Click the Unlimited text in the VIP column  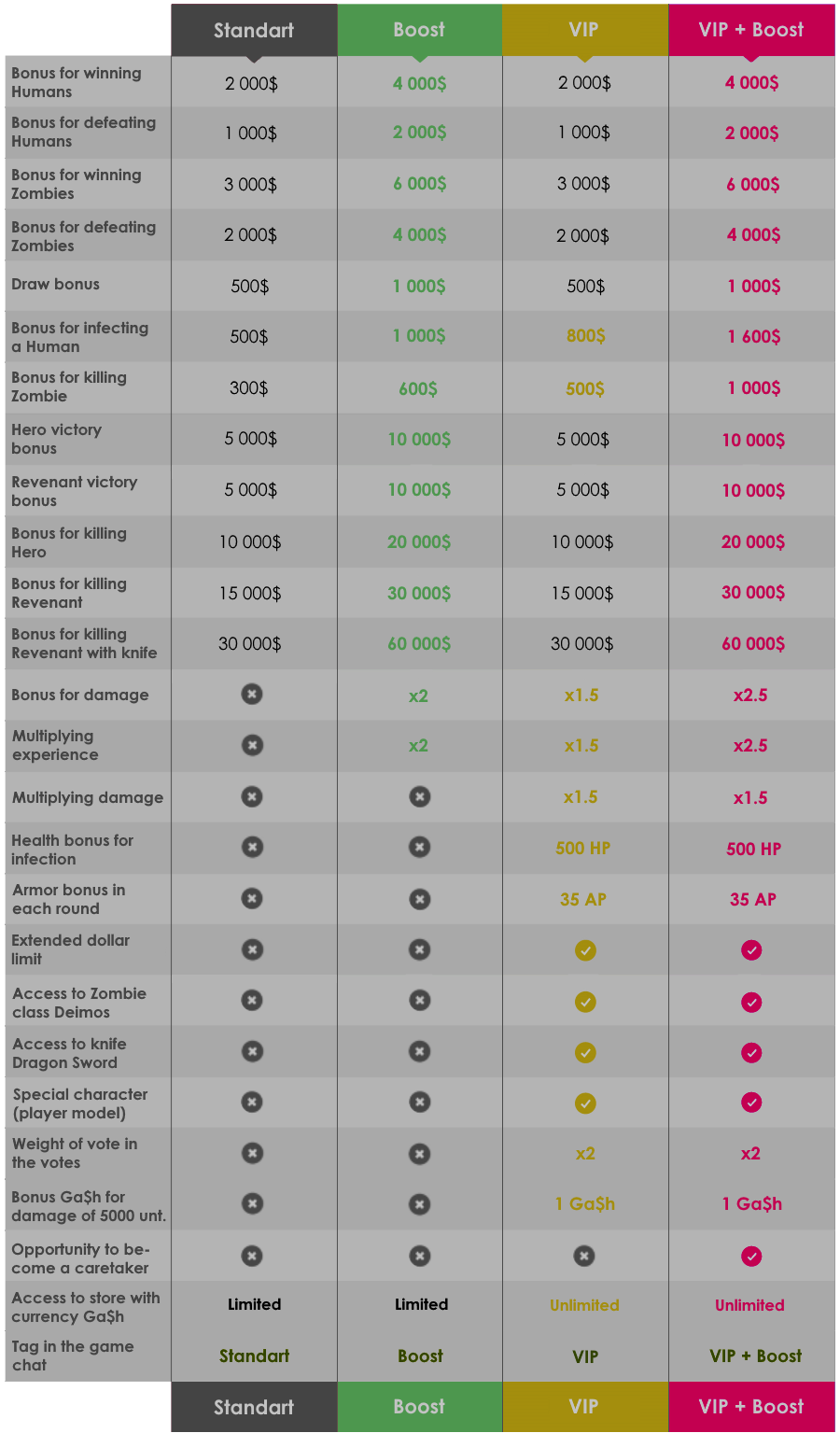click(x=584, y=1305)
